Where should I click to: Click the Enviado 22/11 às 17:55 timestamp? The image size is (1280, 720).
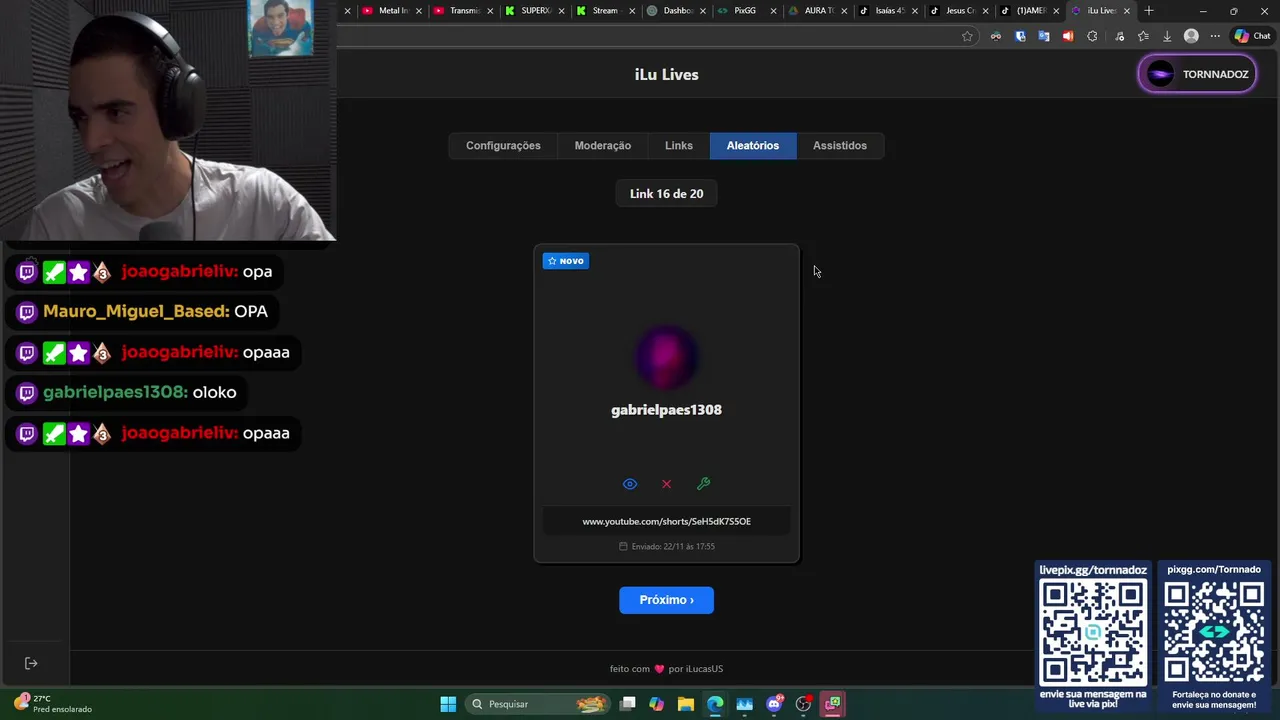point(667,546)
